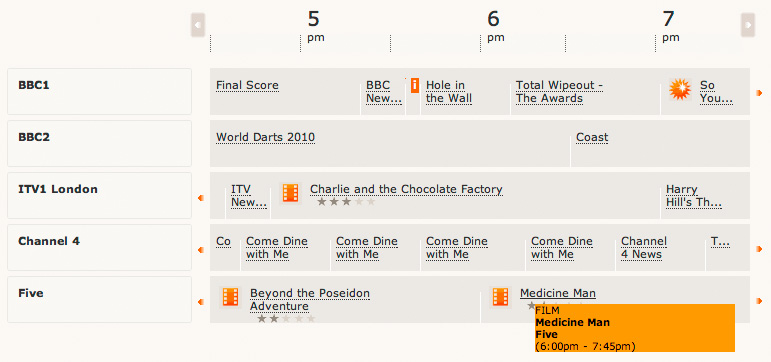This screenshot has height=362, width=771.
Task: Click the orange arrow left of Five listings
Action: tap(201, 302)
